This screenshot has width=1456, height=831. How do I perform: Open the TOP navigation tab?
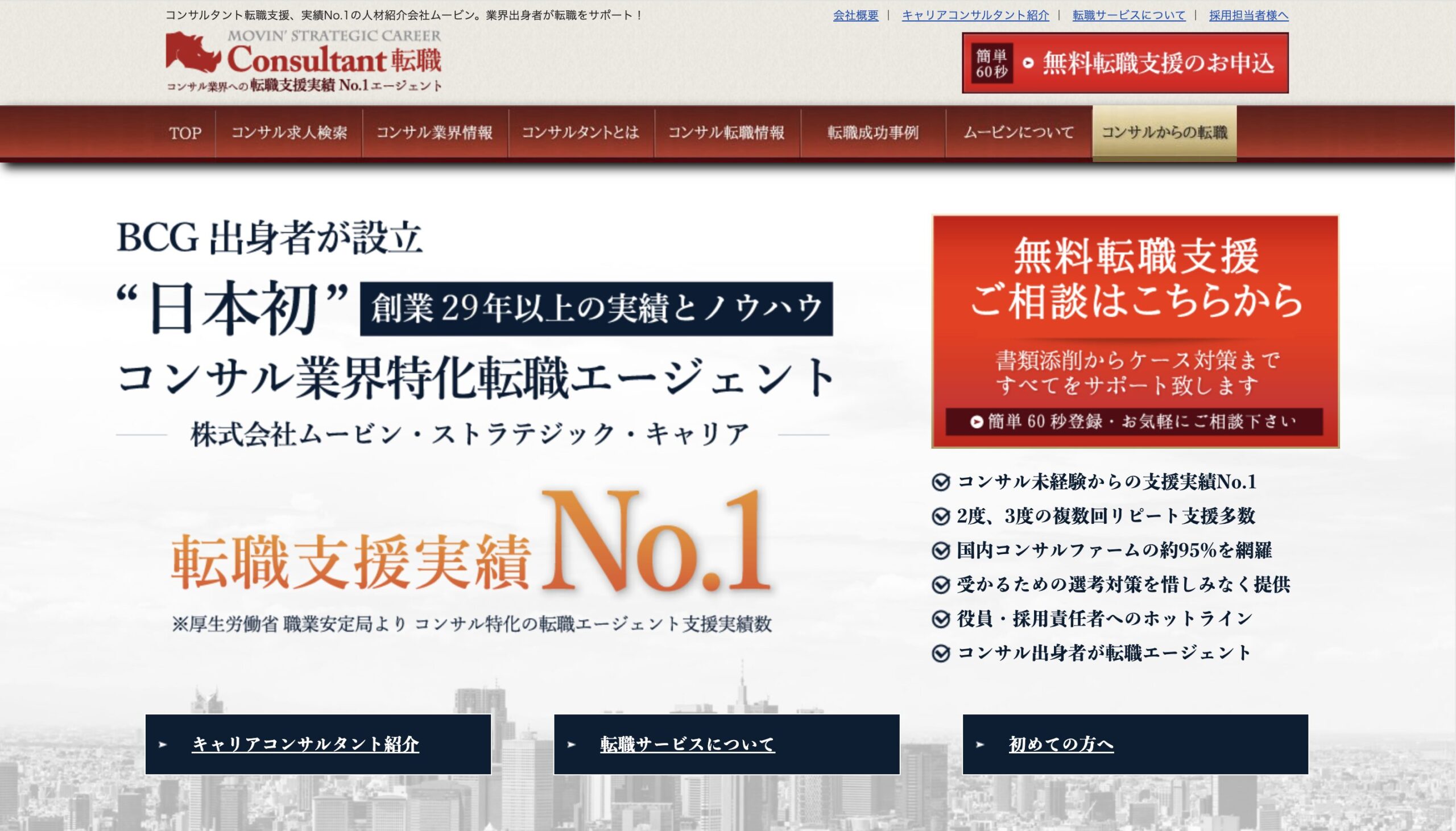(185, 133)
